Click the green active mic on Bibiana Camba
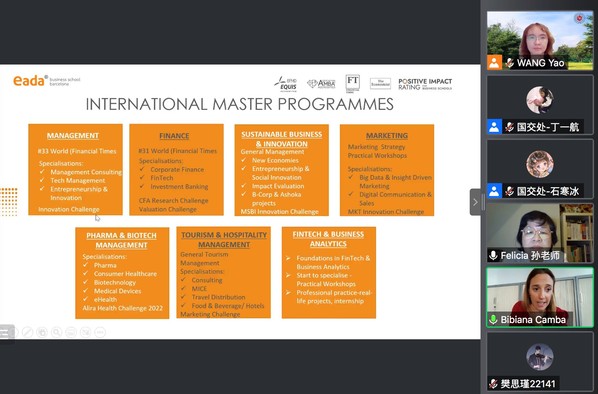598x394 pixels. 493,319
